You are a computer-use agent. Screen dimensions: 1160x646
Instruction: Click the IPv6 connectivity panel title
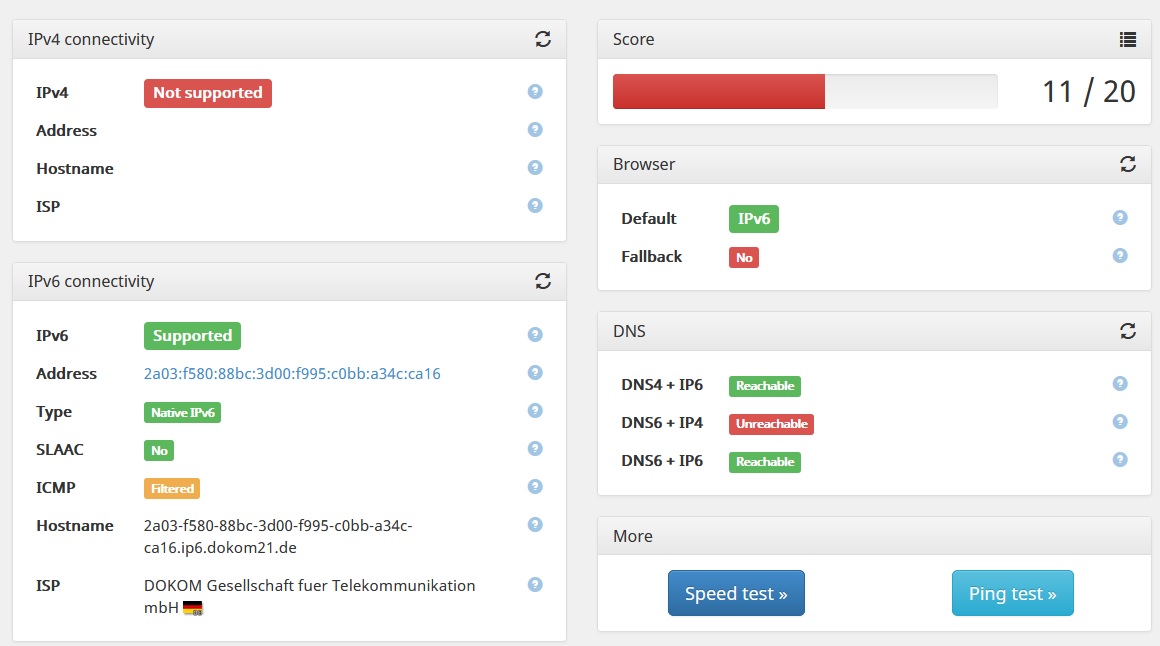(x=91, y=281)
